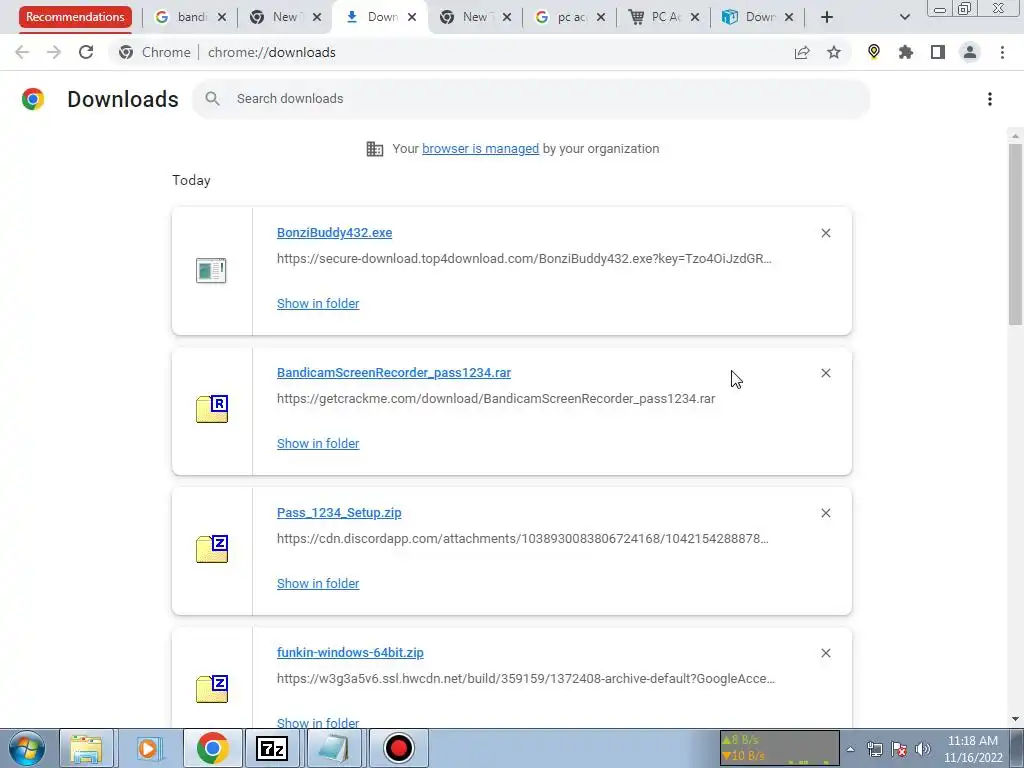Open 7-Zip from the taskbar
This screenshot has width=1024, height=768.
coord(272,748)
